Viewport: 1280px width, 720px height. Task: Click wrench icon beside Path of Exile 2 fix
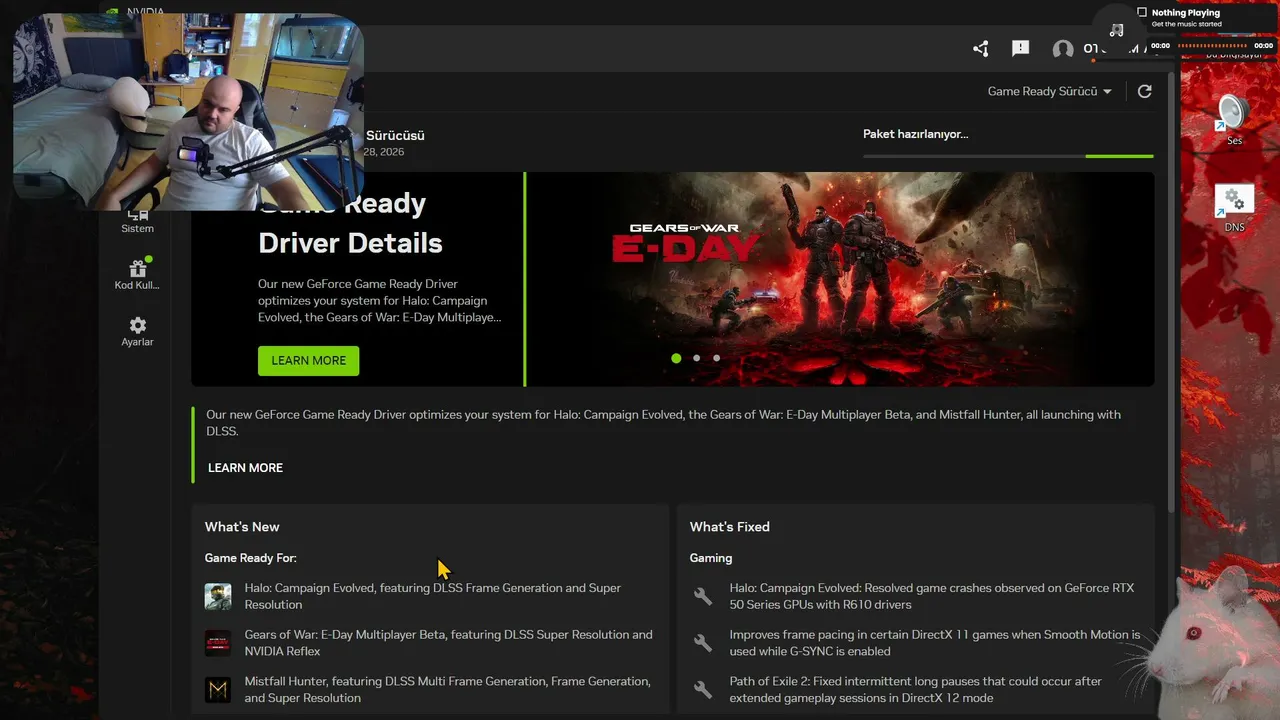tap(703, 689)
